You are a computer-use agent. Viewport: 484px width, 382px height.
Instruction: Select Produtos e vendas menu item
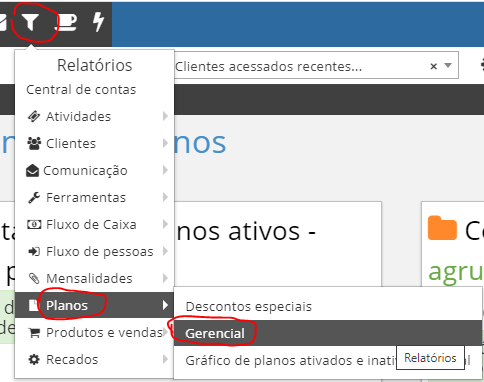coord(94,332)
